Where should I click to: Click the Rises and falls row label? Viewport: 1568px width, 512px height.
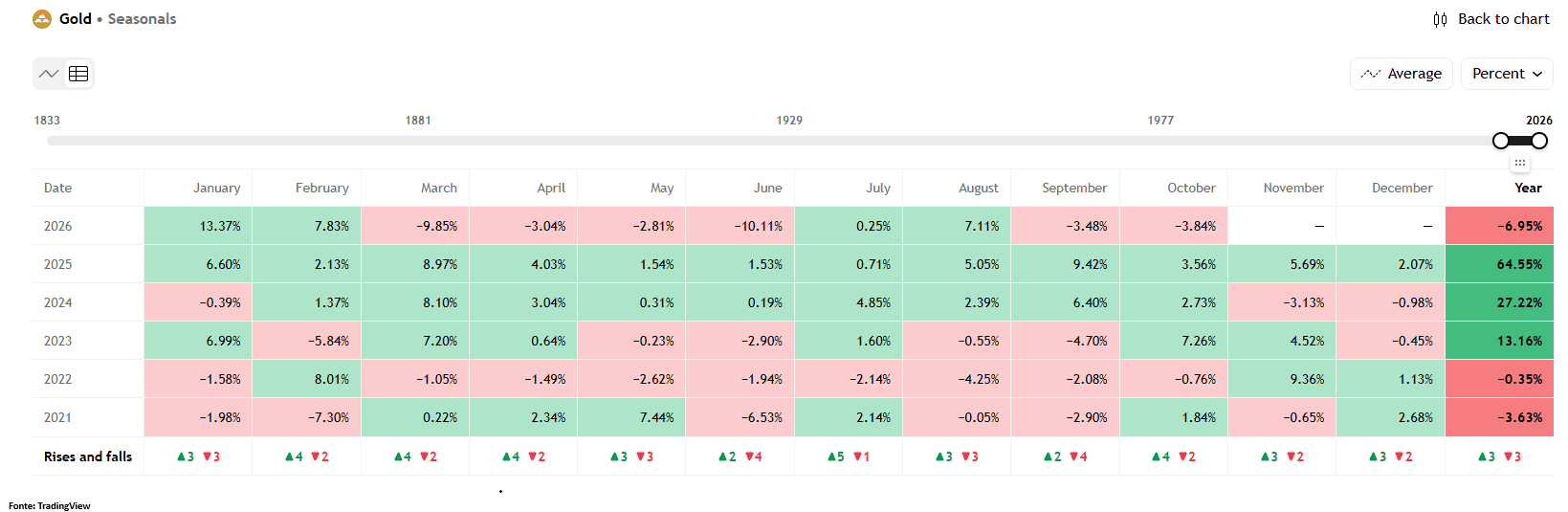pos(88,456)
